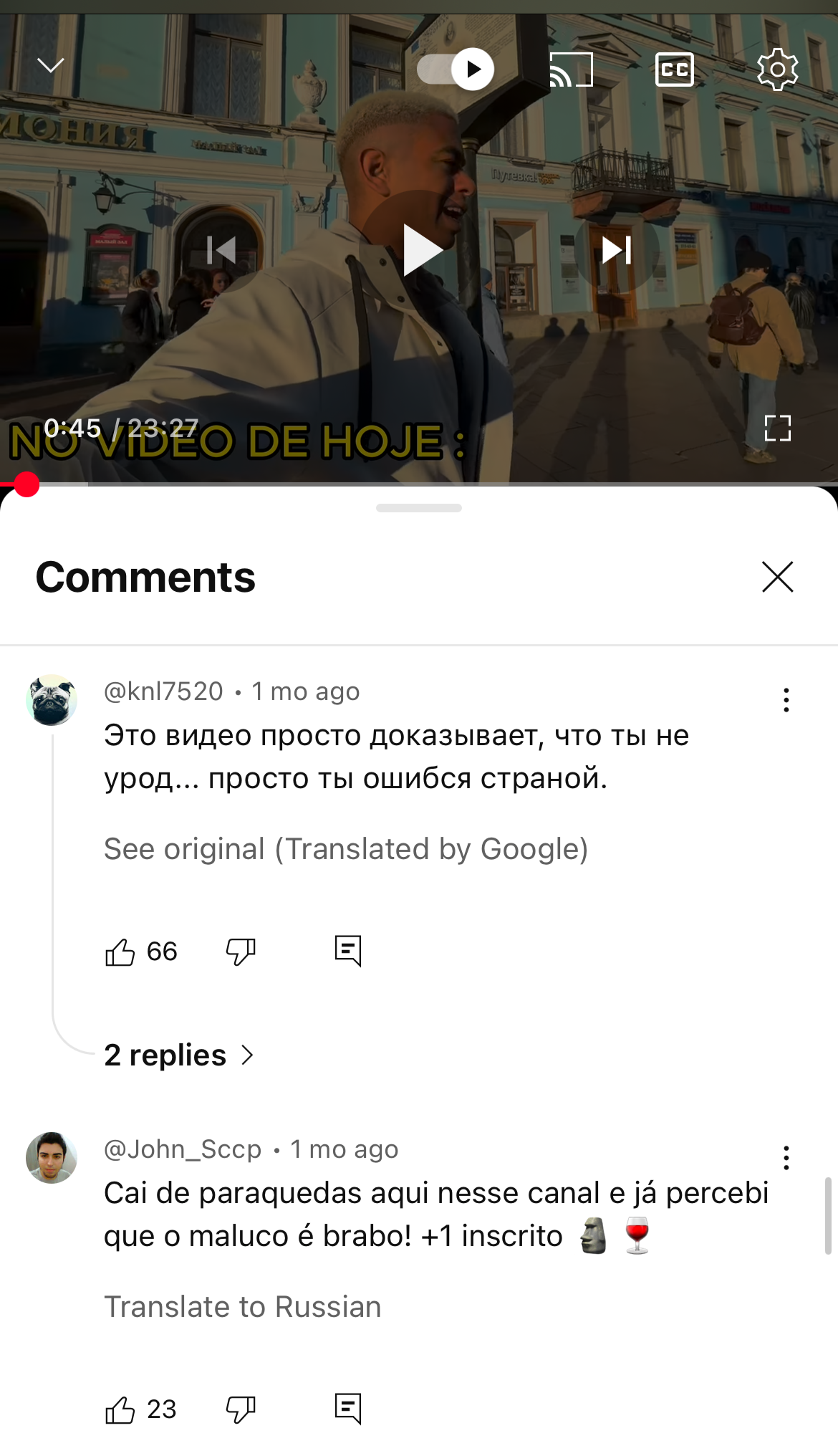
Task: Open the Cast to device icon
Action: (571, 70)
